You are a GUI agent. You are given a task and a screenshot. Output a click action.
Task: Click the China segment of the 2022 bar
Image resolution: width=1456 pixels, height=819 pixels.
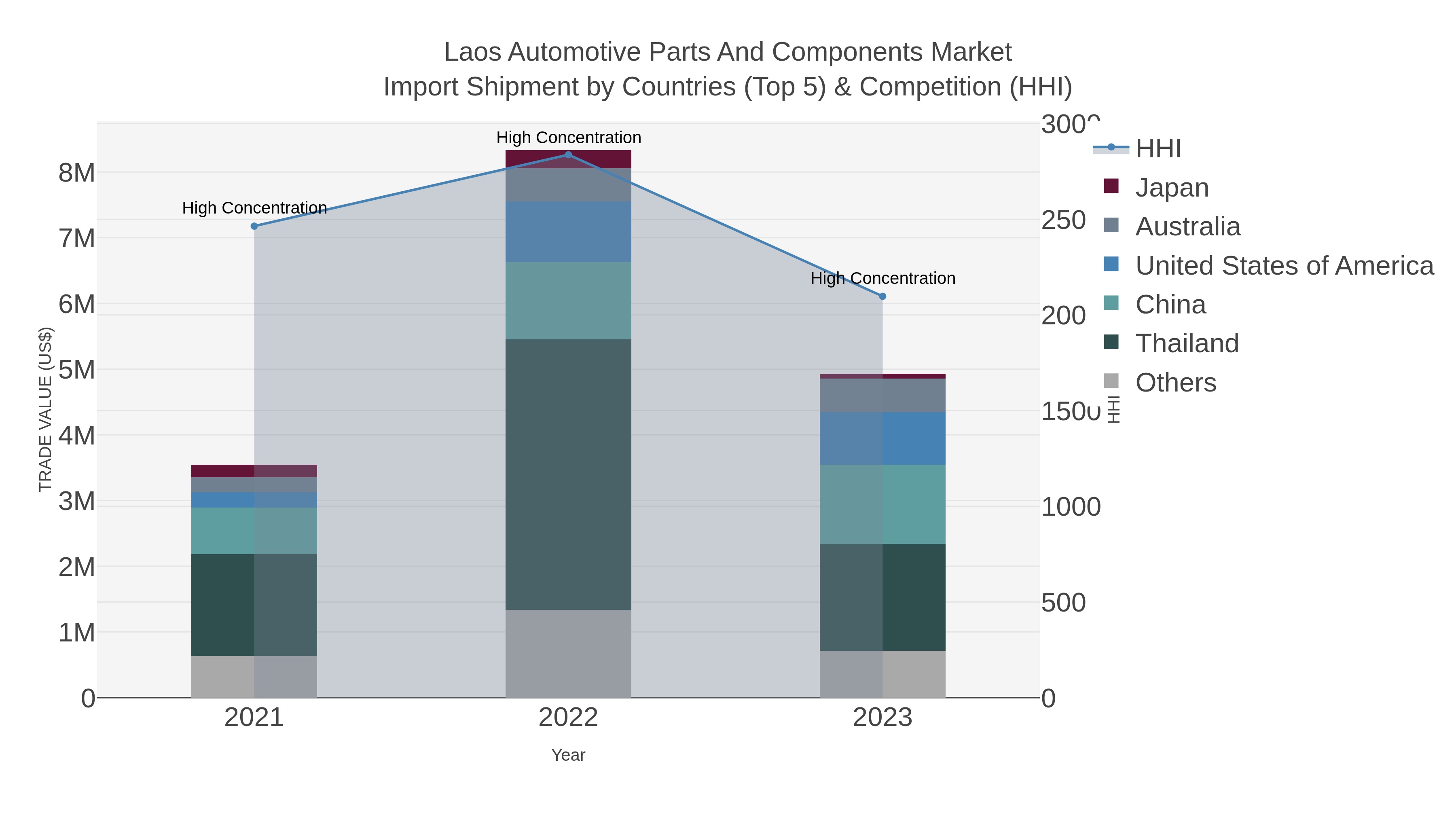coord(568,301)
